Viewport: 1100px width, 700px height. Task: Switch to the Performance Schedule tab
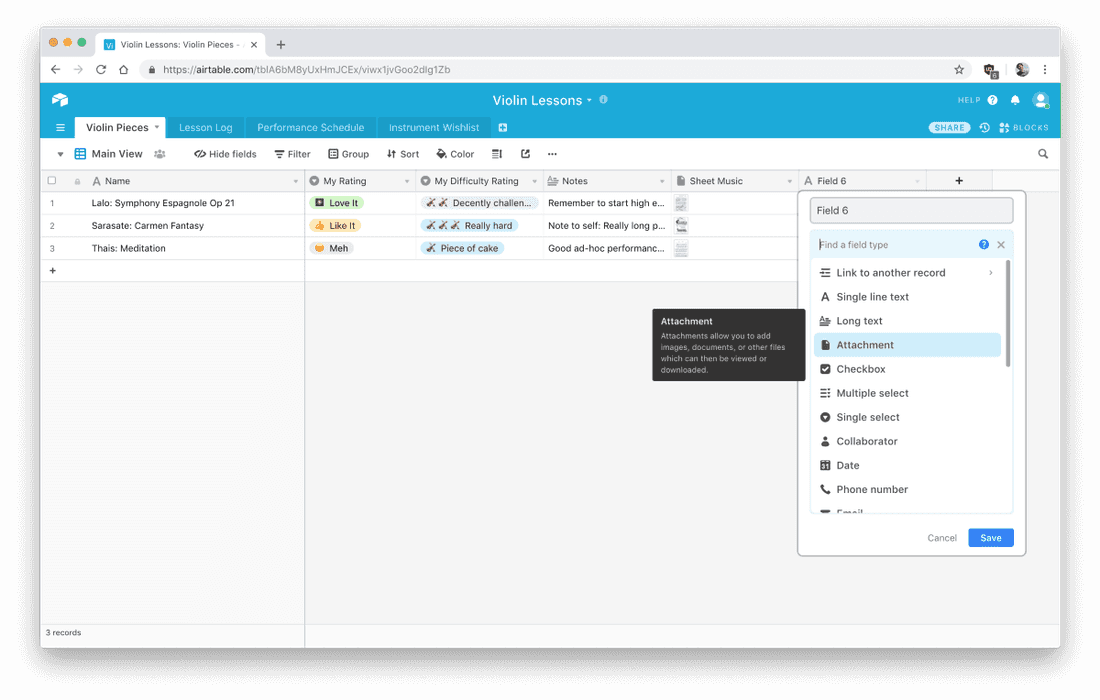(x=310, y=127)
